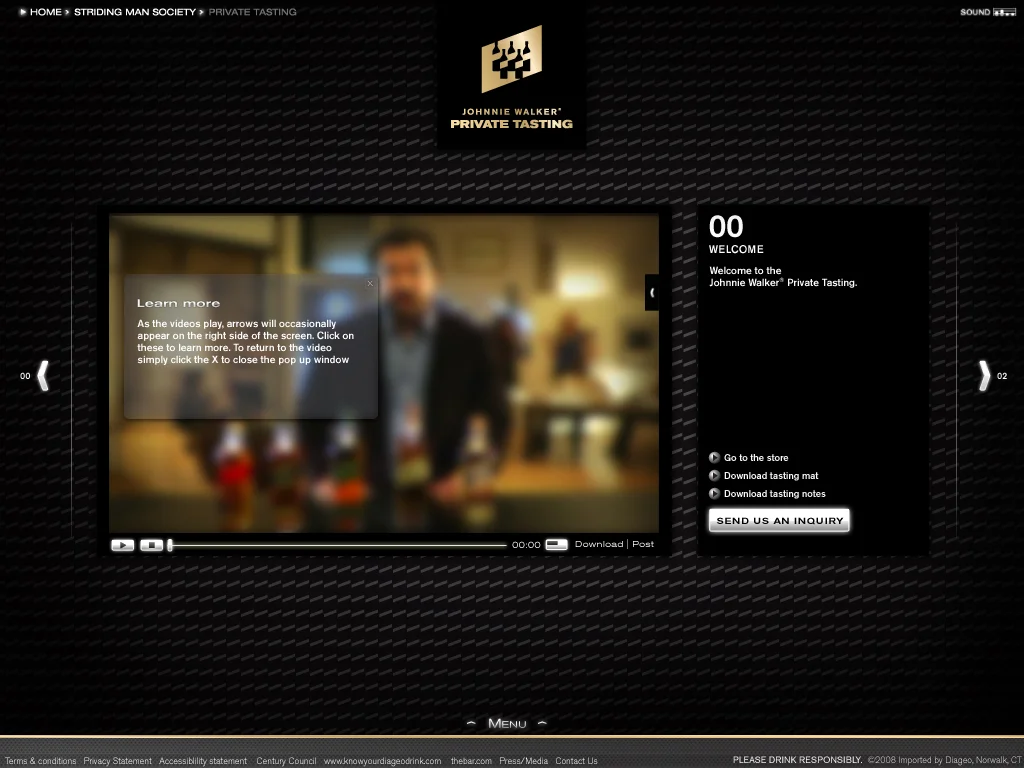Open www.knowyourdiageodrink.com link
Viewport: 1024px width, 768px height.
point(383,761)
